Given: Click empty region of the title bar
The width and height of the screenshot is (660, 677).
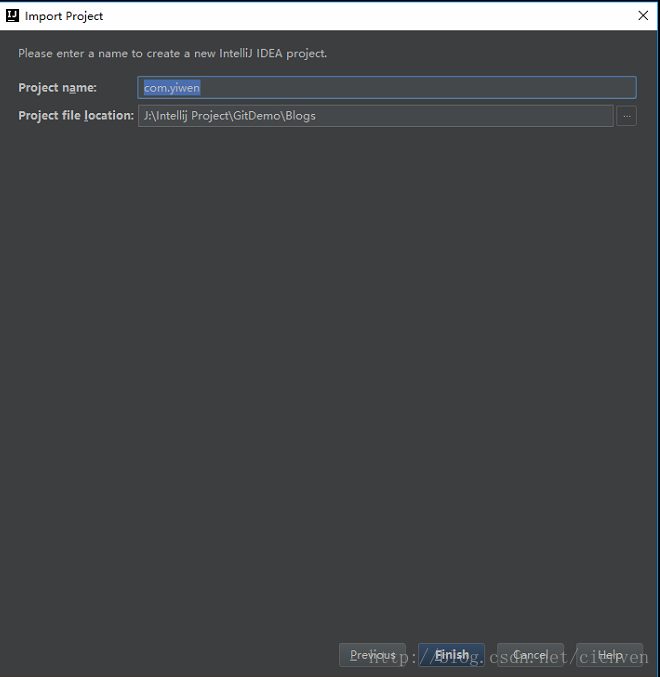Looking at the screenshot, I should (x=367, y=16).
